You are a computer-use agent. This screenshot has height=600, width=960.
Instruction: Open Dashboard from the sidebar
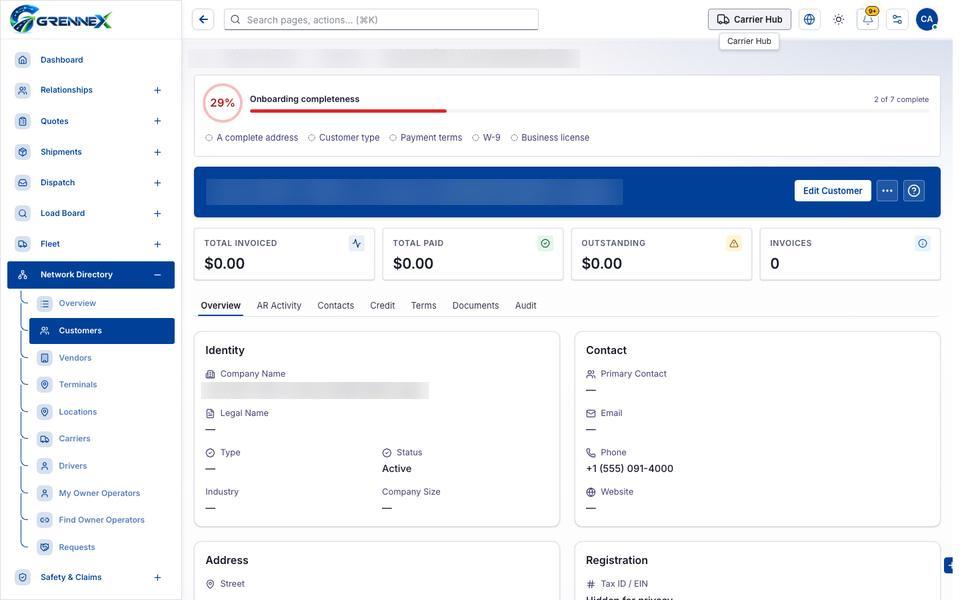pos(91,60)
